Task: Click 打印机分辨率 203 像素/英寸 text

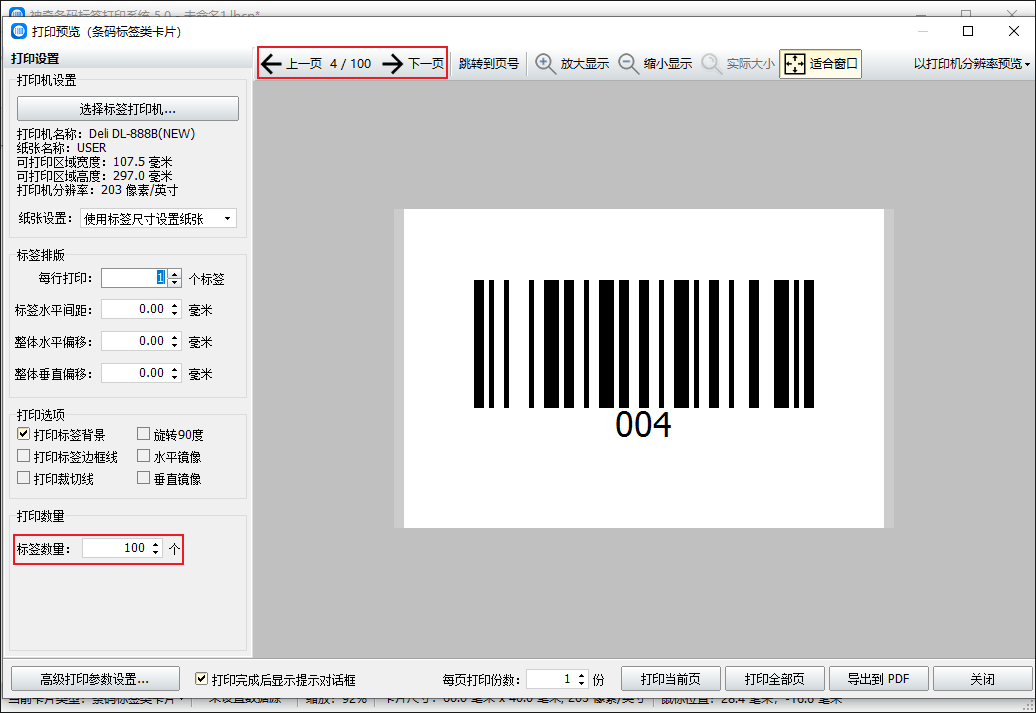Action: pyautogui.click(x=98, y=190)
